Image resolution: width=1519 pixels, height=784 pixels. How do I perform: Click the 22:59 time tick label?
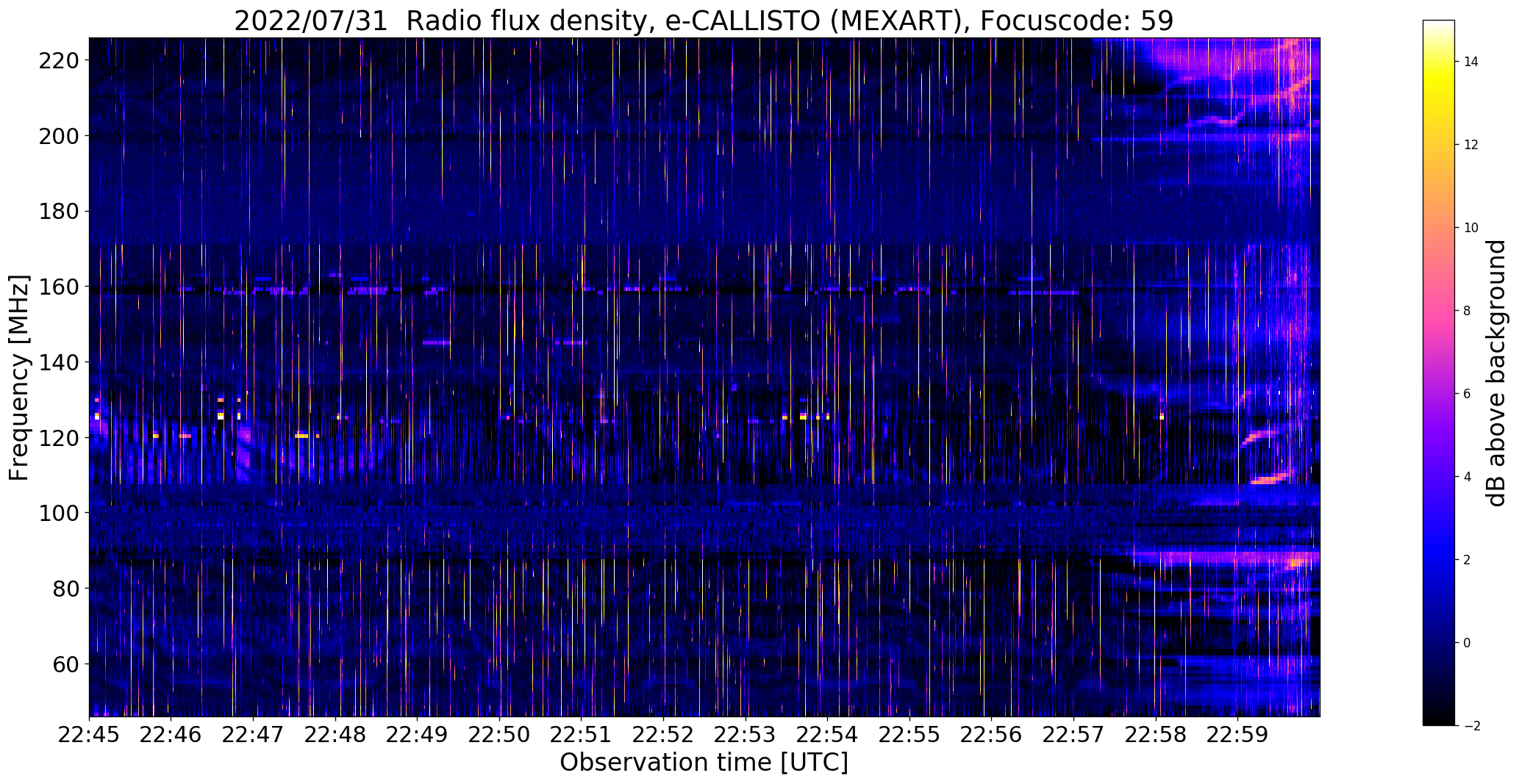[x=1237, y=734]
